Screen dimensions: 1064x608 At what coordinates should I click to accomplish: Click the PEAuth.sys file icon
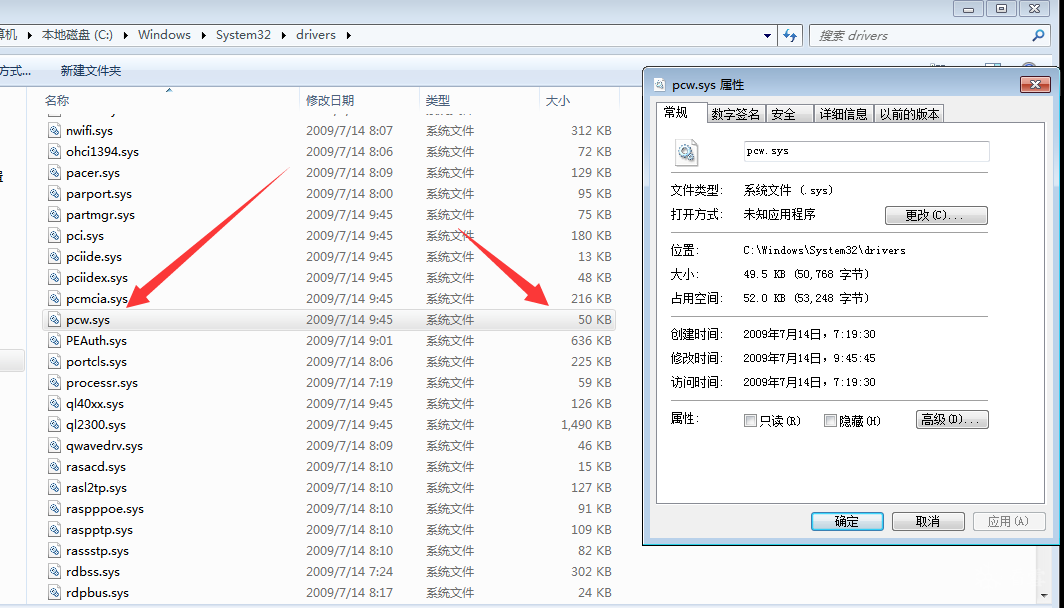[54, 341]
